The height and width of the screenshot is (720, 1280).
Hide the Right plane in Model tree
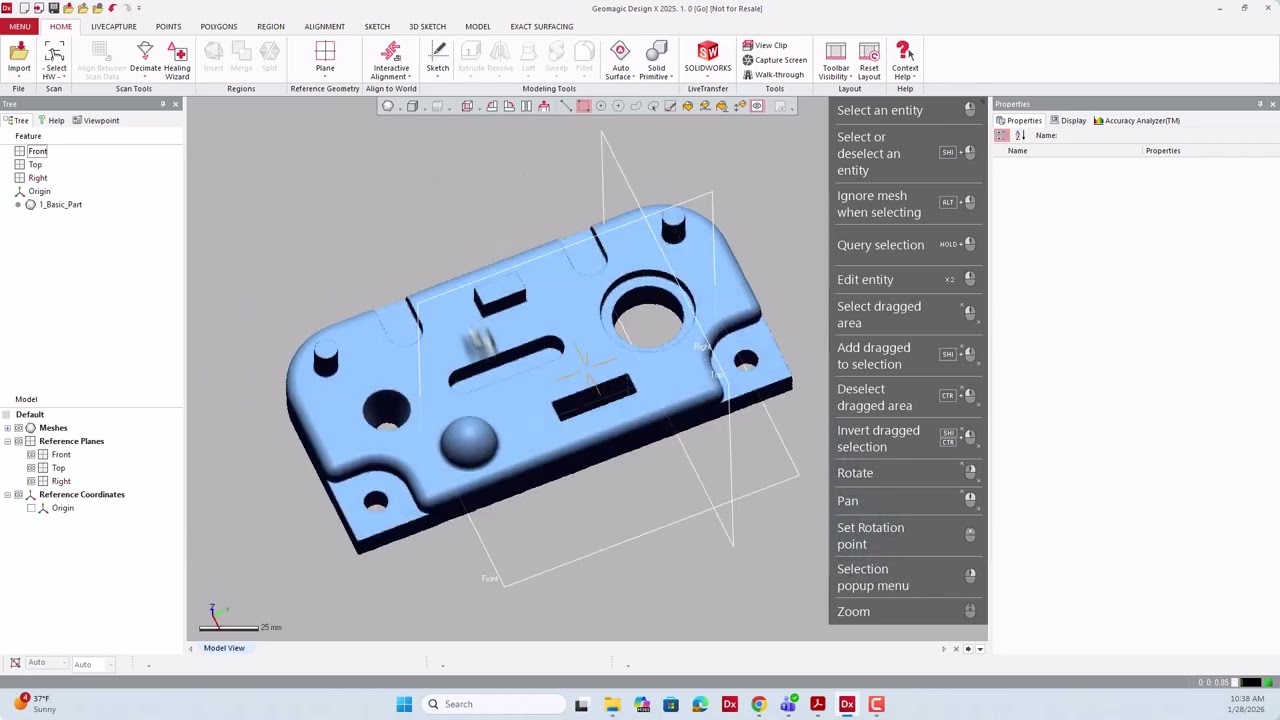[31, 481]
